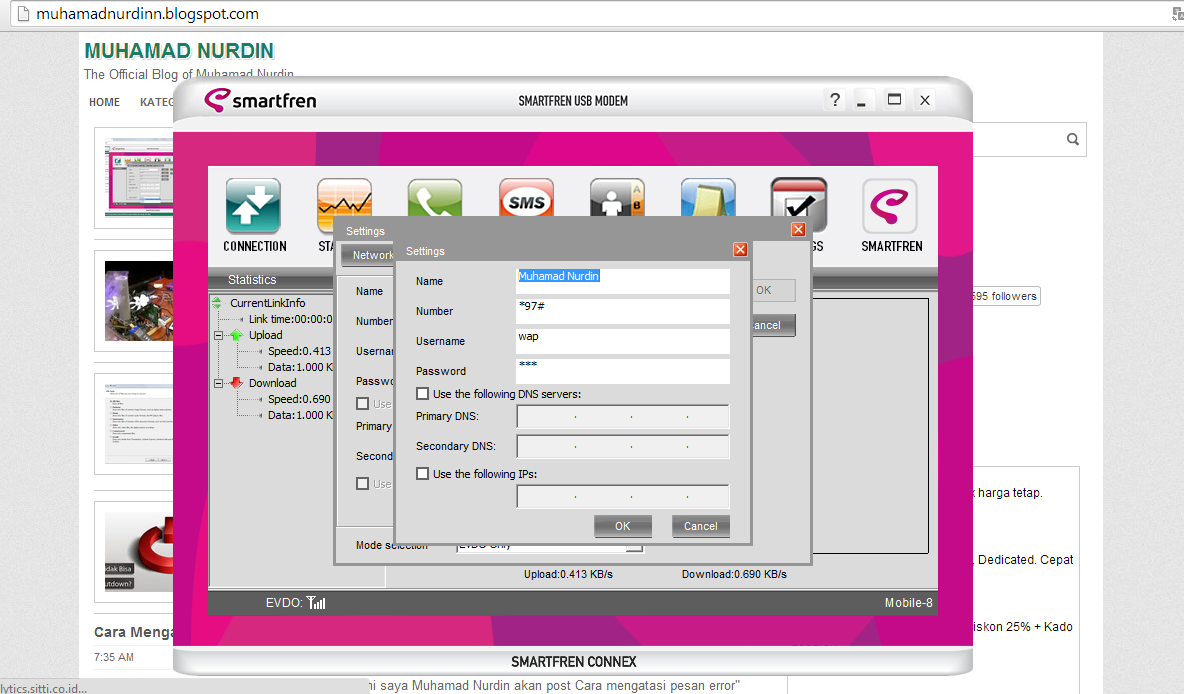This screenshot has height=694, width=1184.
Task: Click the Username field with wap
Action: click(x=623, y=341)
